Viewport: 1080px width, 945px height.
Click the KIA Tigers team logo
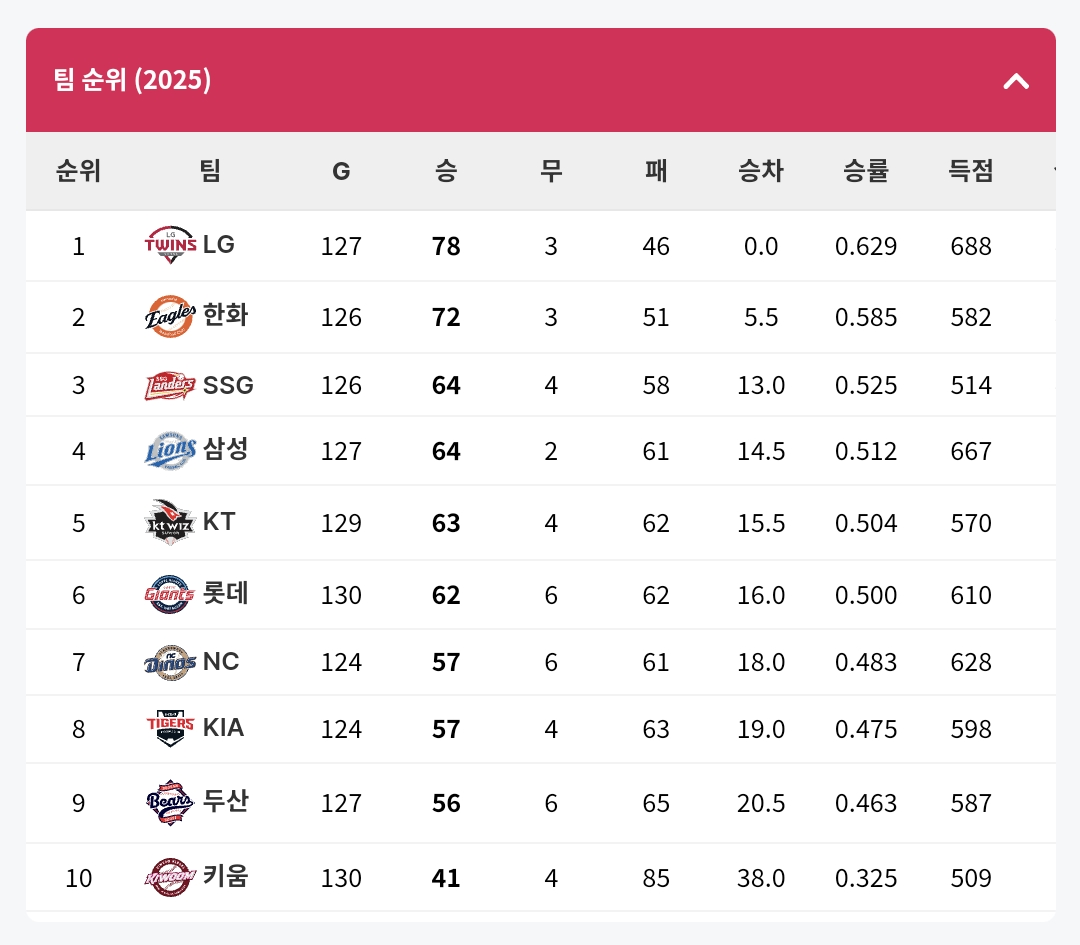(171, 728)
